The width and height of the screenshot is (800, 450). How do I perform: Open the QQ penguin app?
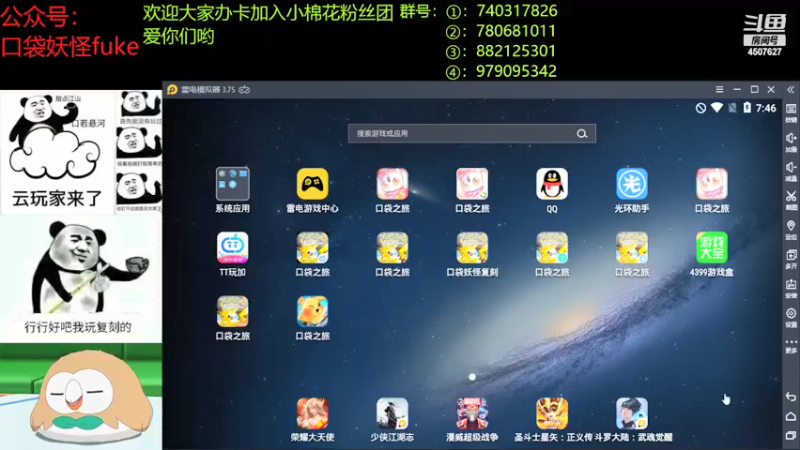552,184
